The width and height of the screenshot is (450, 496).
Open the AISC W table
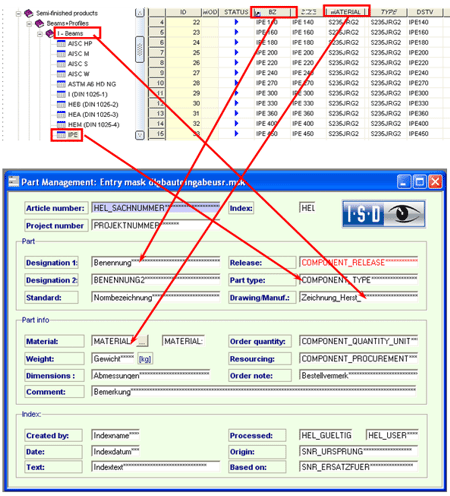[79, 74]
